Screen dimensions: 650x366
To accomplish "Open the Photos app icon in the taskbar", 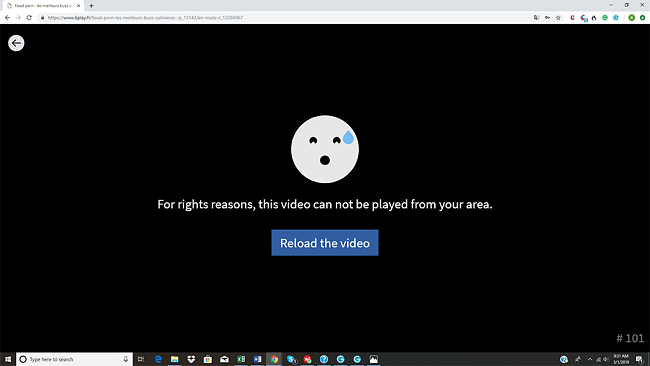I will click(x=374, y=359).
